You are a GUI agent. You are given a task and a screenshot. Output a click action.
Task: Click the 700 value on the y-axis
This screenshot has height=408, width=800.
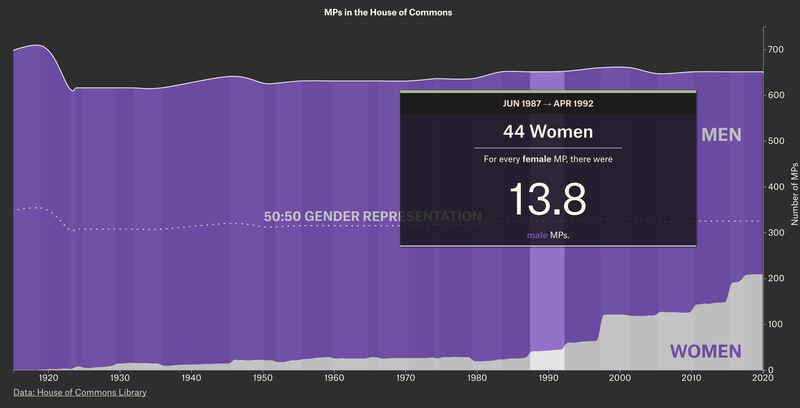pyautogui.click(x=775, y=49)
